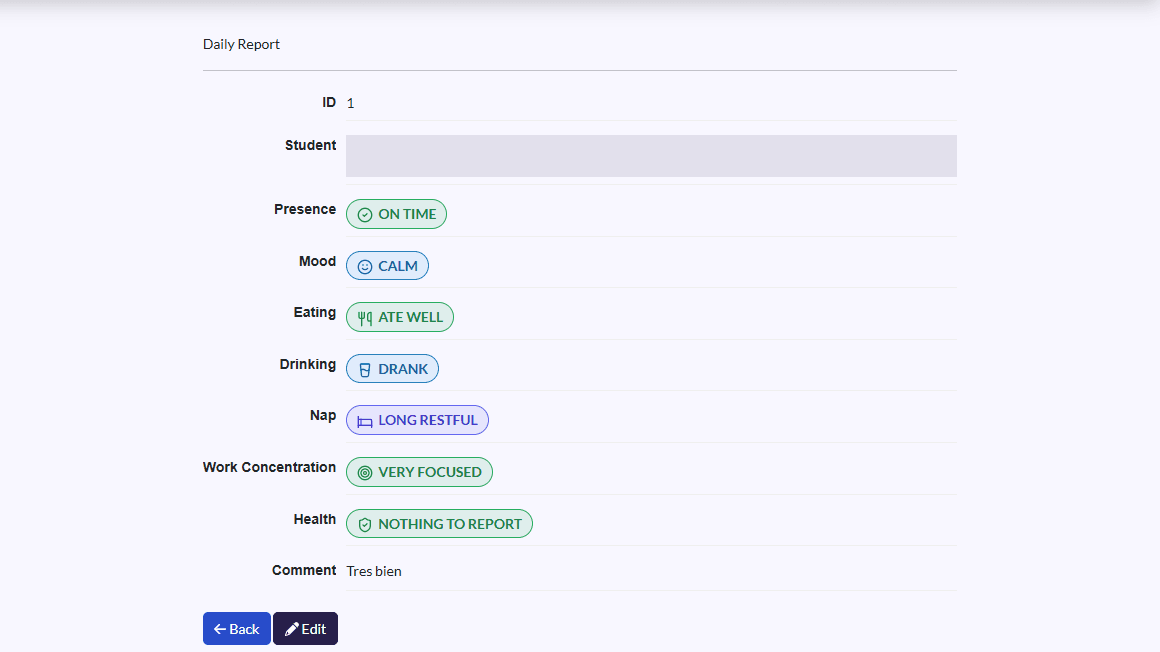Click the Student label

pyautogui.click(x=310, y=146)
